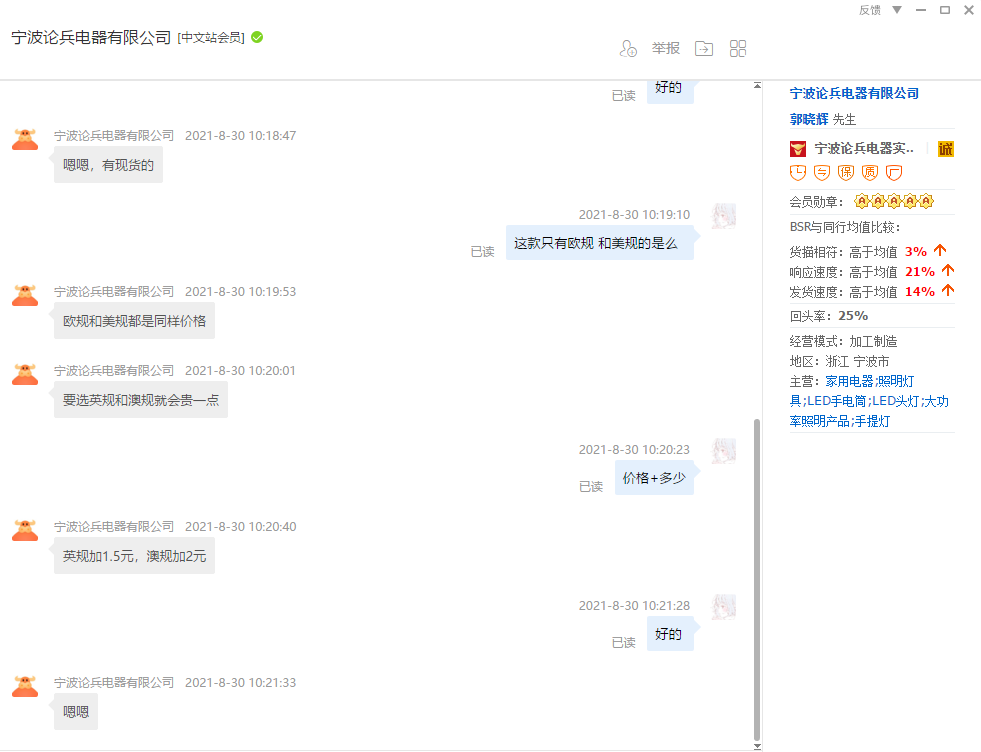Click the chat scrollbar down arrow
Screen dimensions: 981x752
click(x=757, y=746)
